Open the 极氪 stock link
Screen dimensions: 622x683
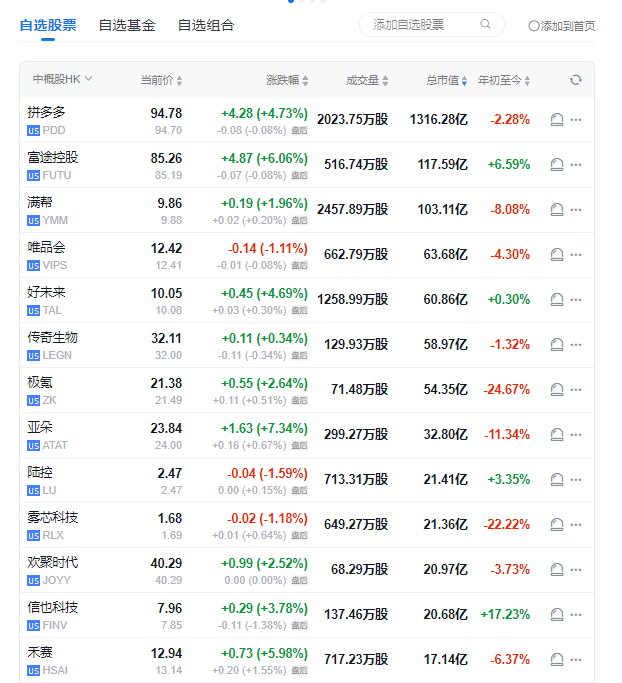tap(40, 382)
